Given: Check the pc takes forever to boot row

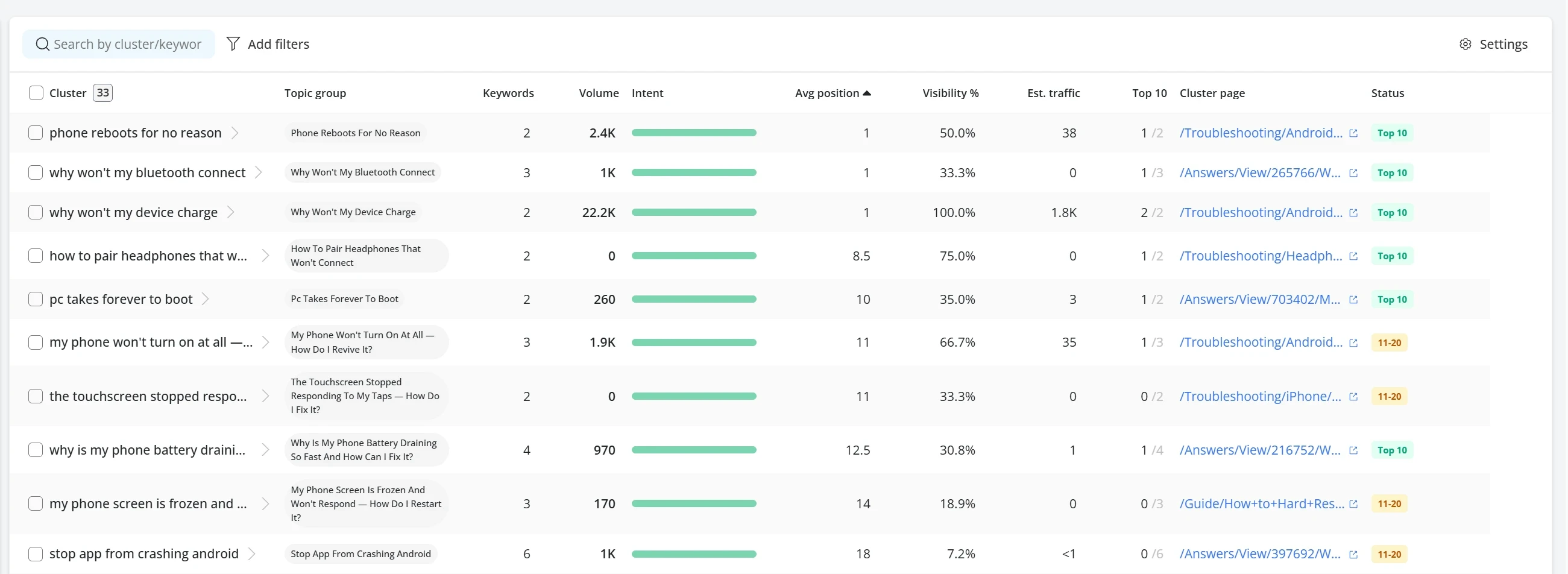Looking at the screenshot, I should tap(36, 299).
